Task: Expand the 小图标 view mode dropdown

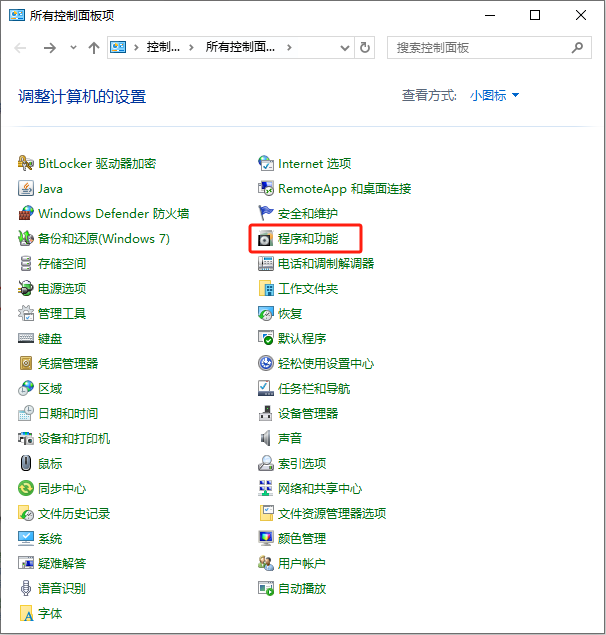Action: [494, 96]
